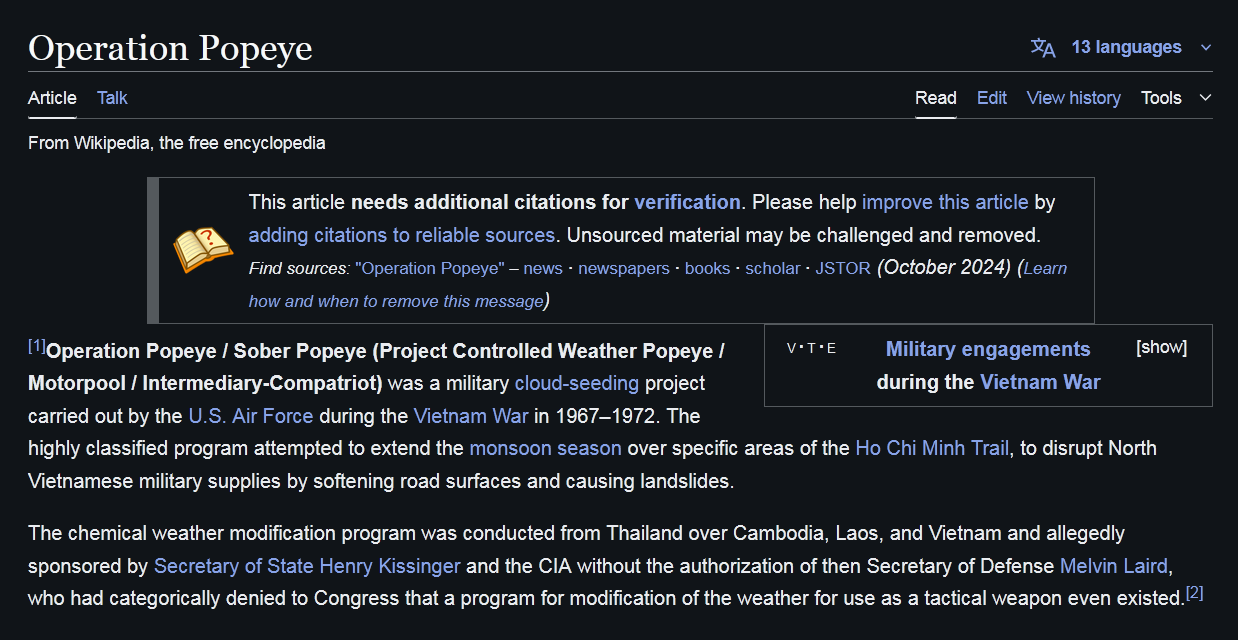Open the Vietnam War link in the navbox title
The image size is (1238, 640).
coord(1040,382)
